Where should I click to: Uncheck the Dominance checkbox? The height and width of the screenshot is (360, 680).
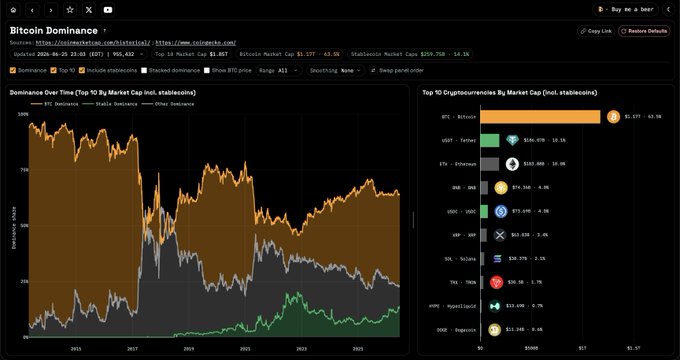[13, 70]
